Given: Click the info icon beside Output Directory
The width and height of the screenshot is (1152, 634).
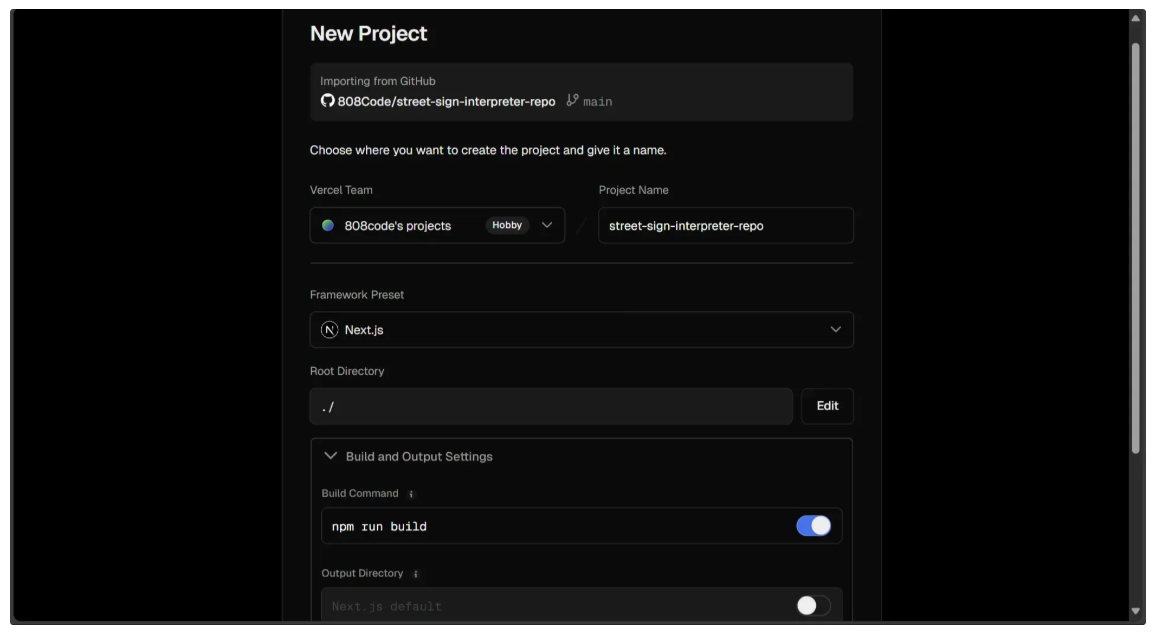Looking at the screenshot, I should click(x=415, y=574).
